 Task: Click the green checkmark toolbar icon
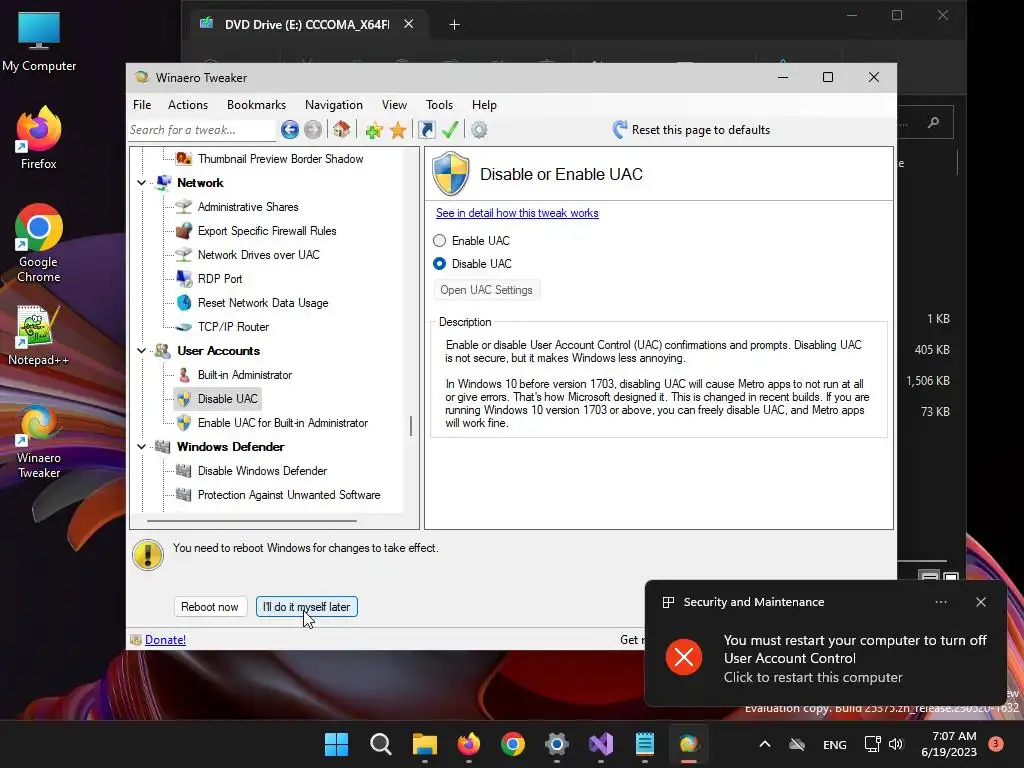pos(450,129)
